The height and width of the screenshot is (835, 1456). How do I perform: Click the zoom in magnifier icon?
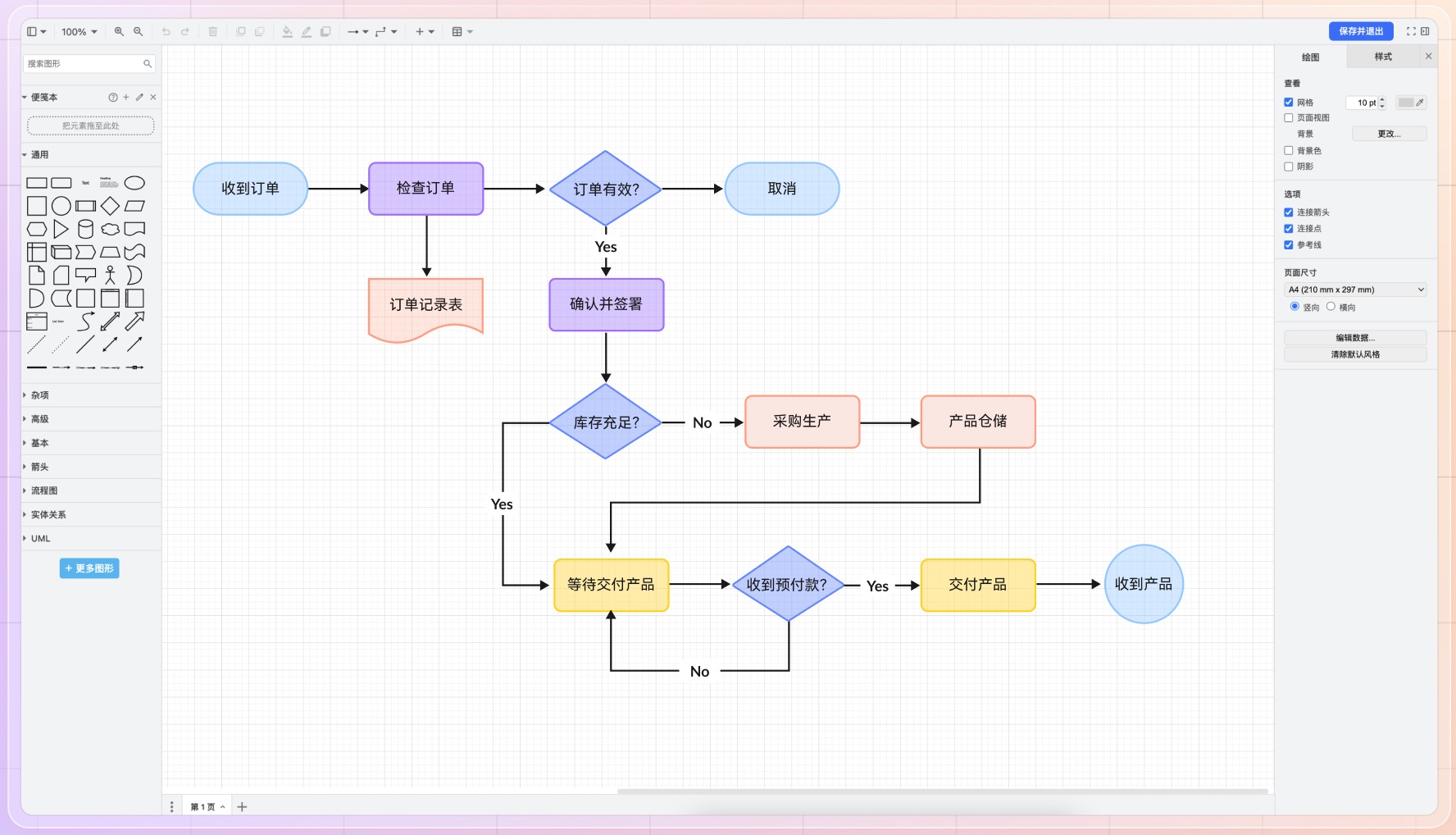[119, 32]
